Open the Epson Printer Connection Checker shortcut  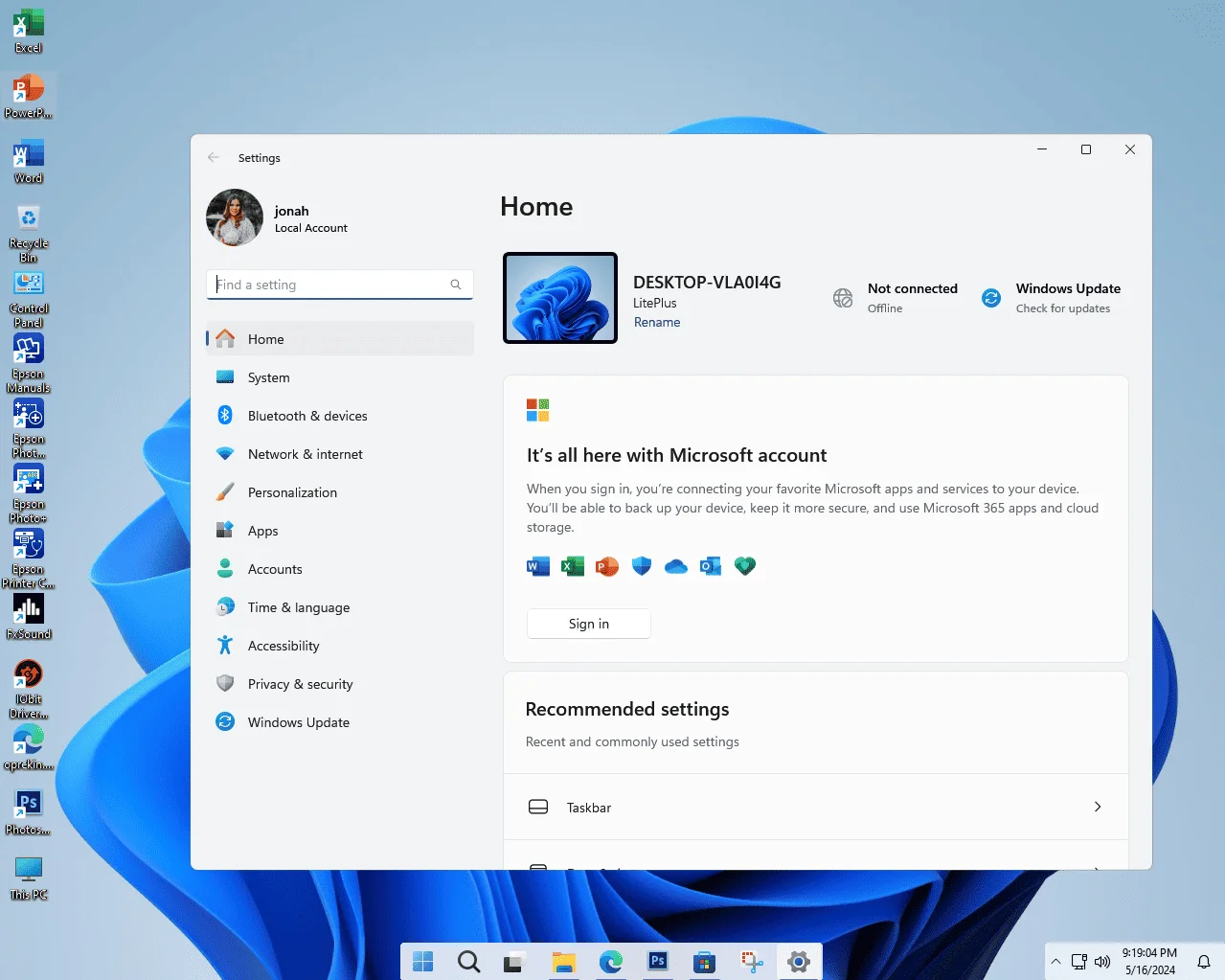click(x=29, y=558)
